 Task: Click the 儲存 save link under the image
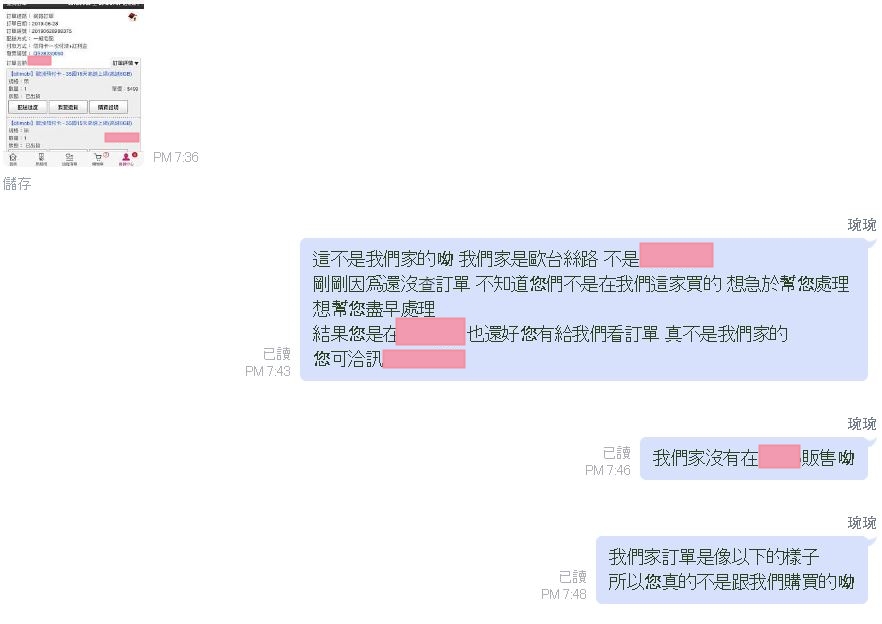[17, 183]
